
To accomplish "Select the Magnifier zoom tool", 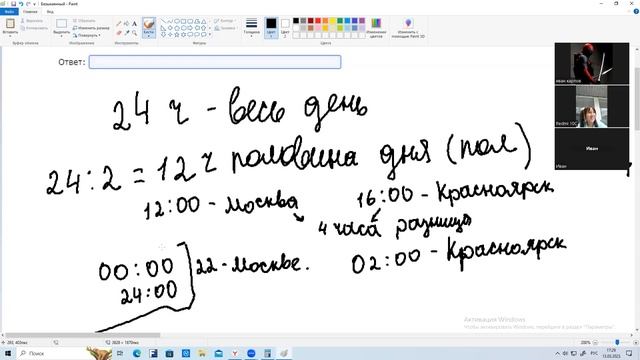I will [134, 33].
